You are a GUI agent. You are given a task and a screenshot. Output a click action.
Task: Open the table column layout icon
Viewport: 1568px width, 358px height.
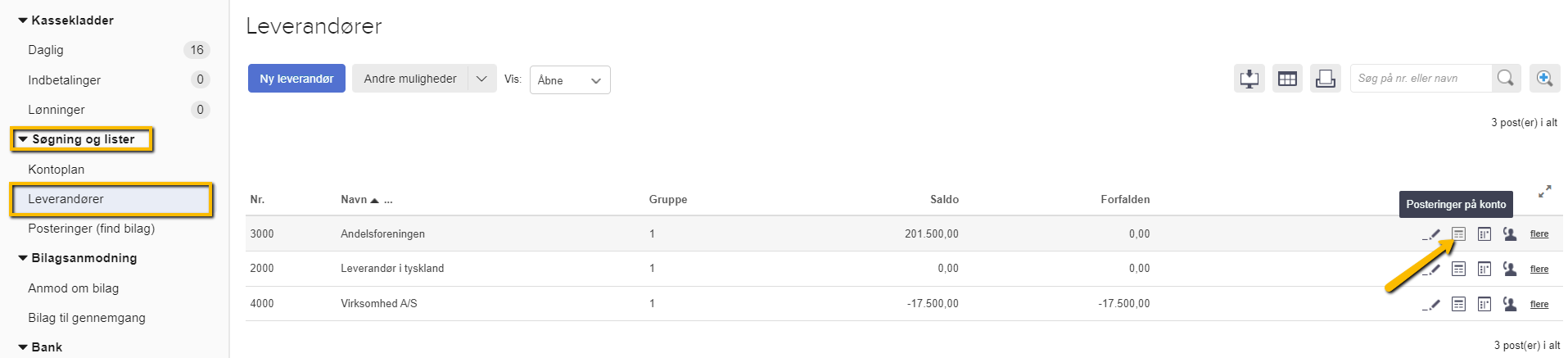coord(1287,79)
